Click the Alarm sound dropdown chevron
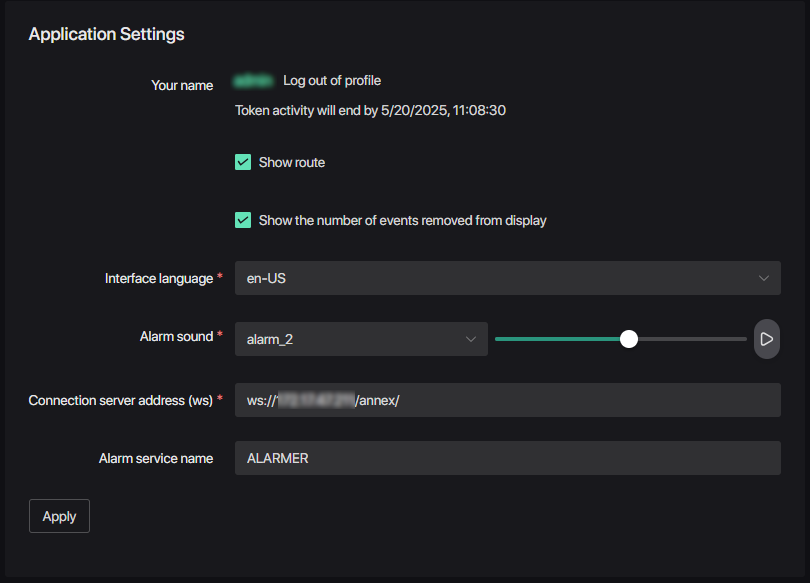This screenshot has height=583, width=810. 471,339
